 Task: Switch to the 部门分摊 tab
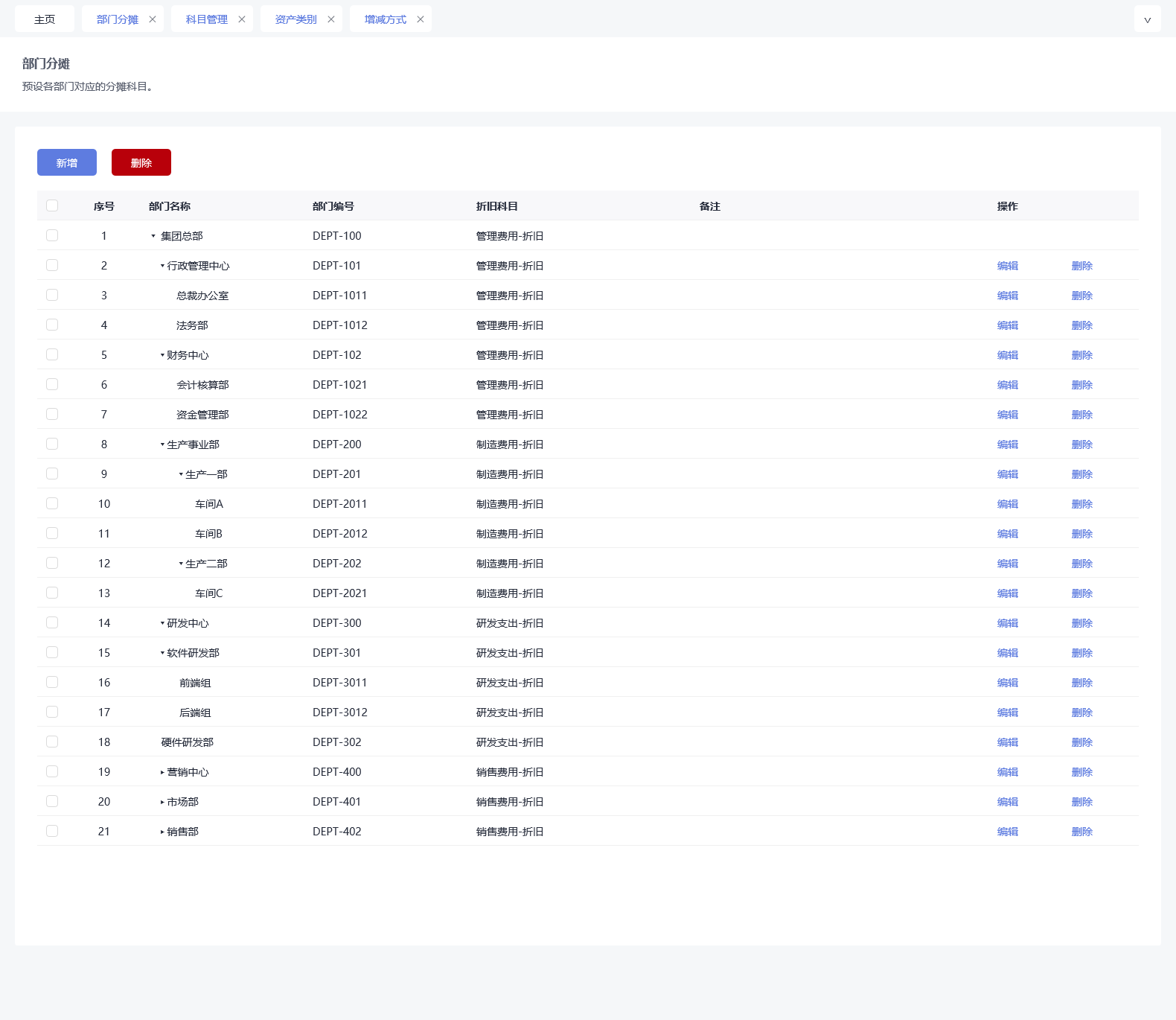[118, 19]
